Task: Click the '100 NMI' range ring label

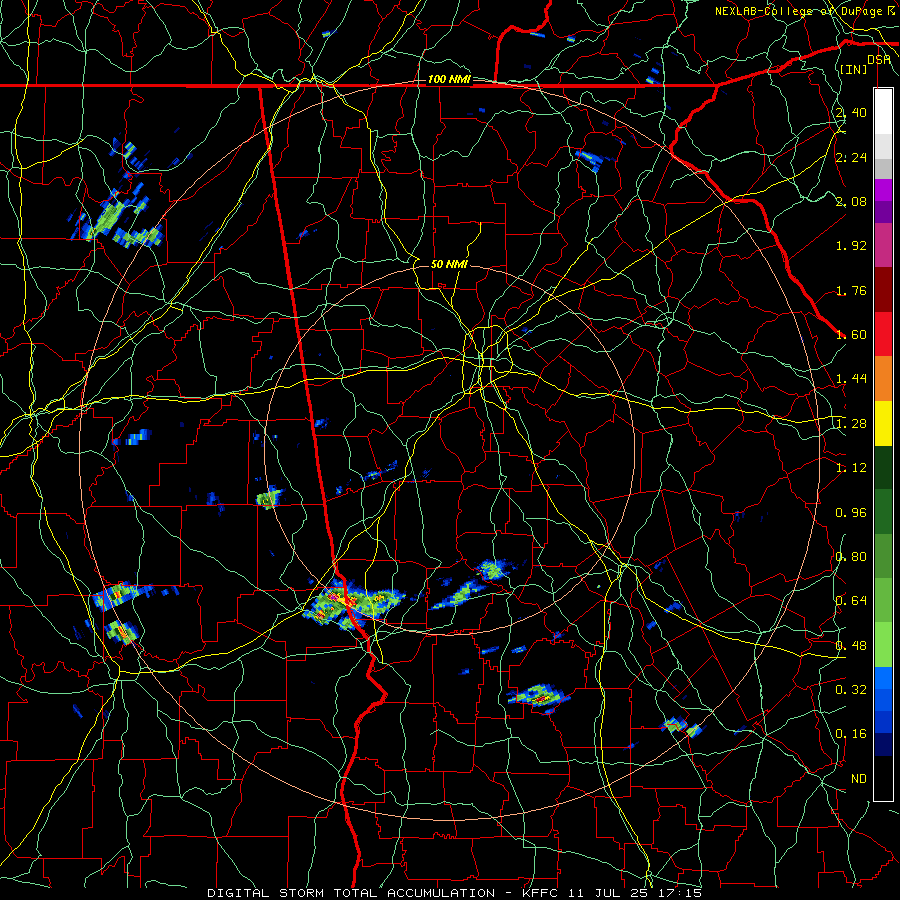Action: [x=449, y=79]
